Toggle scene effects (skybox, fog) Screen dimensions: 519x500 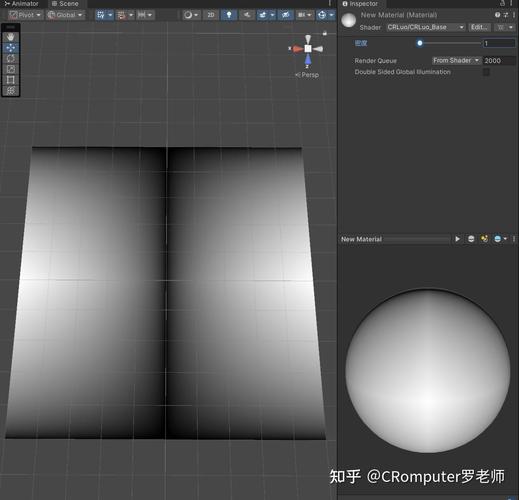[x=263, y=15]
